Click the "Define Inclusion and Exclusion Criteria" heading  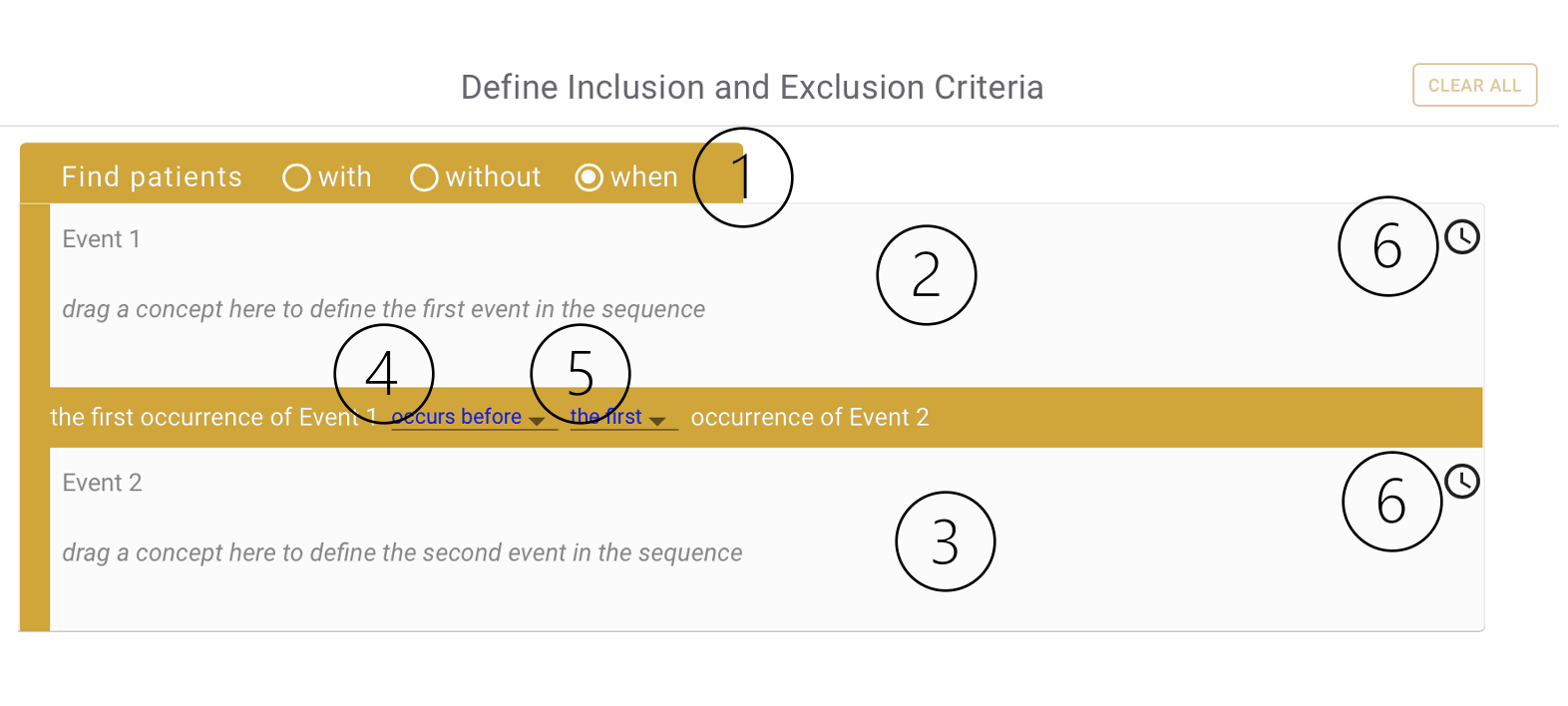(x=752, y=88)
